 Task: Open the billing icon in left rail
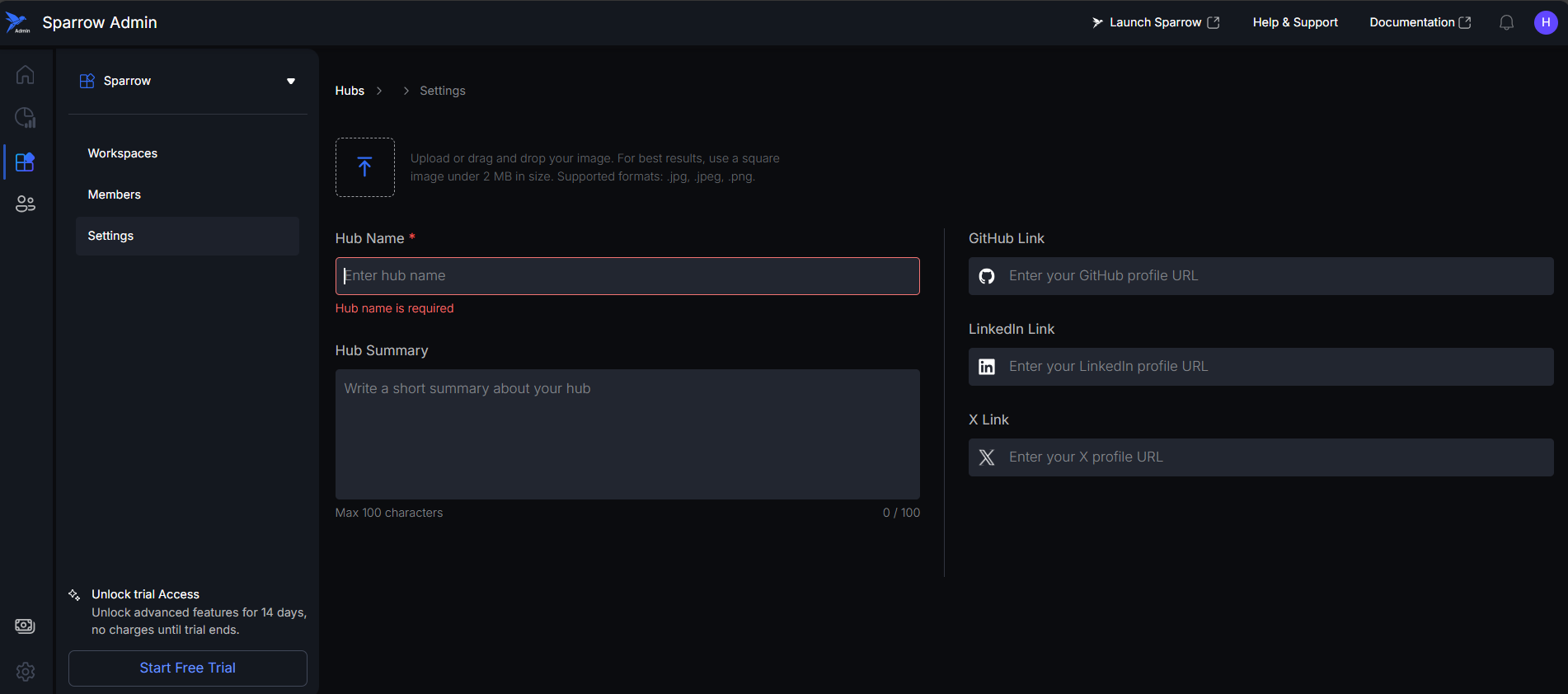tap(26, 626)
